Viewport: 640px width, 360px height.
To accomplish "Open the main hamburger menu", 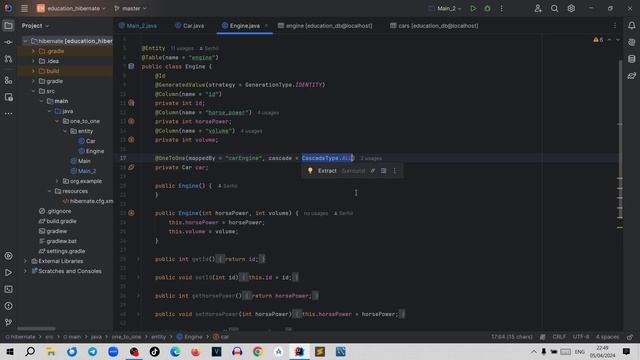I will [24, 8].
